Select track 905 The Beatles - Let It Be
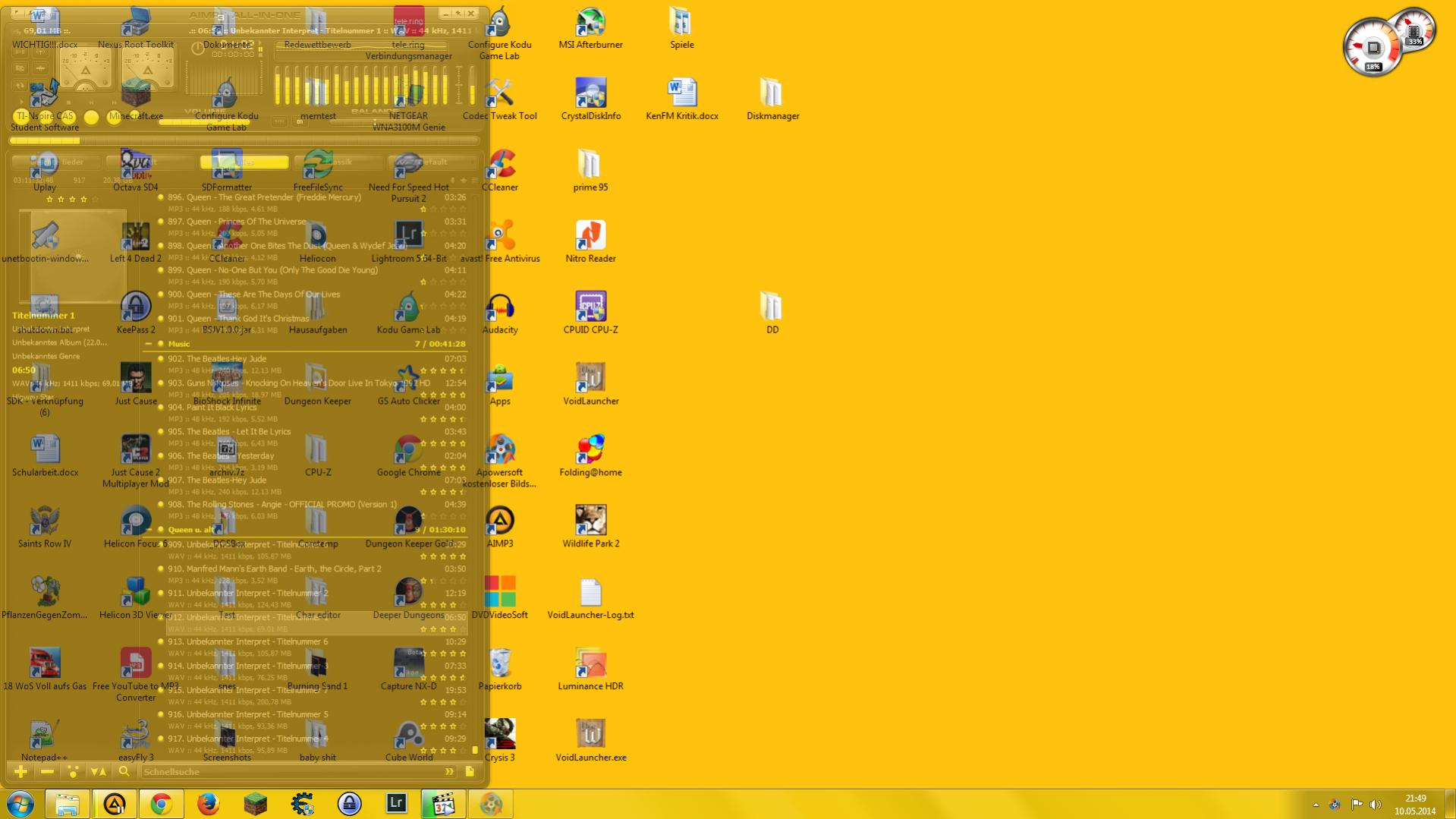Viewport: 1456px width, 819px height. tap(311, 437)
